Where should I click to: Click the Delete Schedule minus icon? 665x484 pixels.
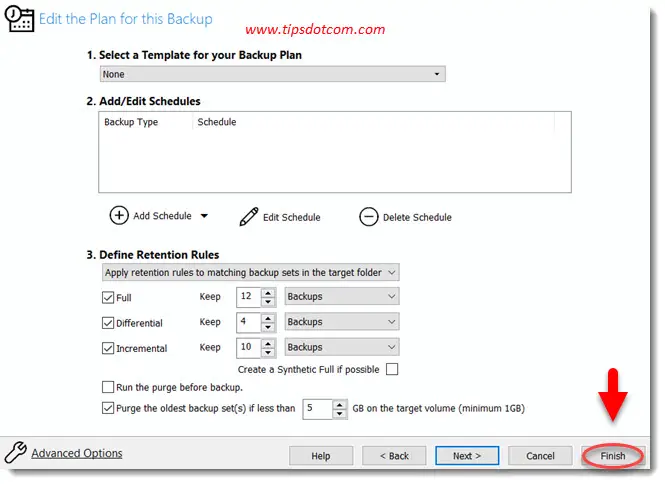(368, 216)
